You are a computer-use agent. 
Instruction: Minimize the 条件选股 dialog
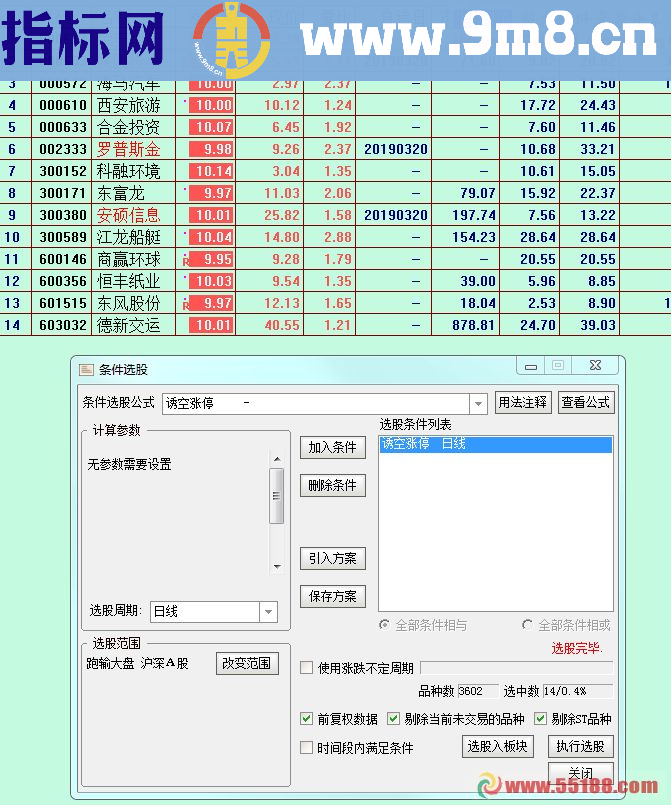pyautogui.click(x=531, y=366)
